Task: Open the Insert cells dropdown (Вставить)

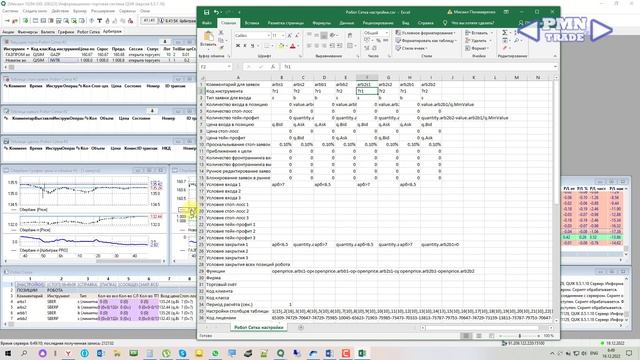Action: pyautogui.click(x=478, y=33)
